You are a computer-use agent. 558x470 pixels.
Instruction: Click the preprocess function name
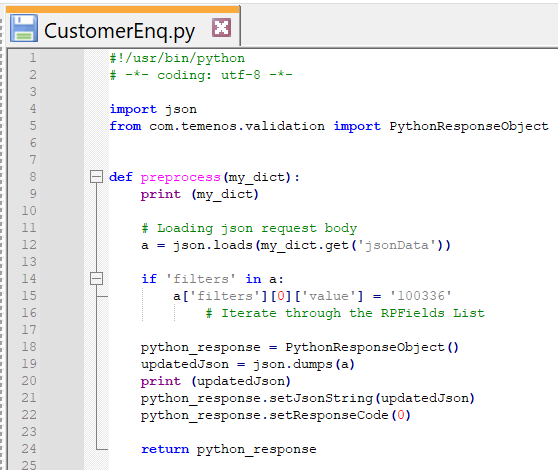(180, 177)
